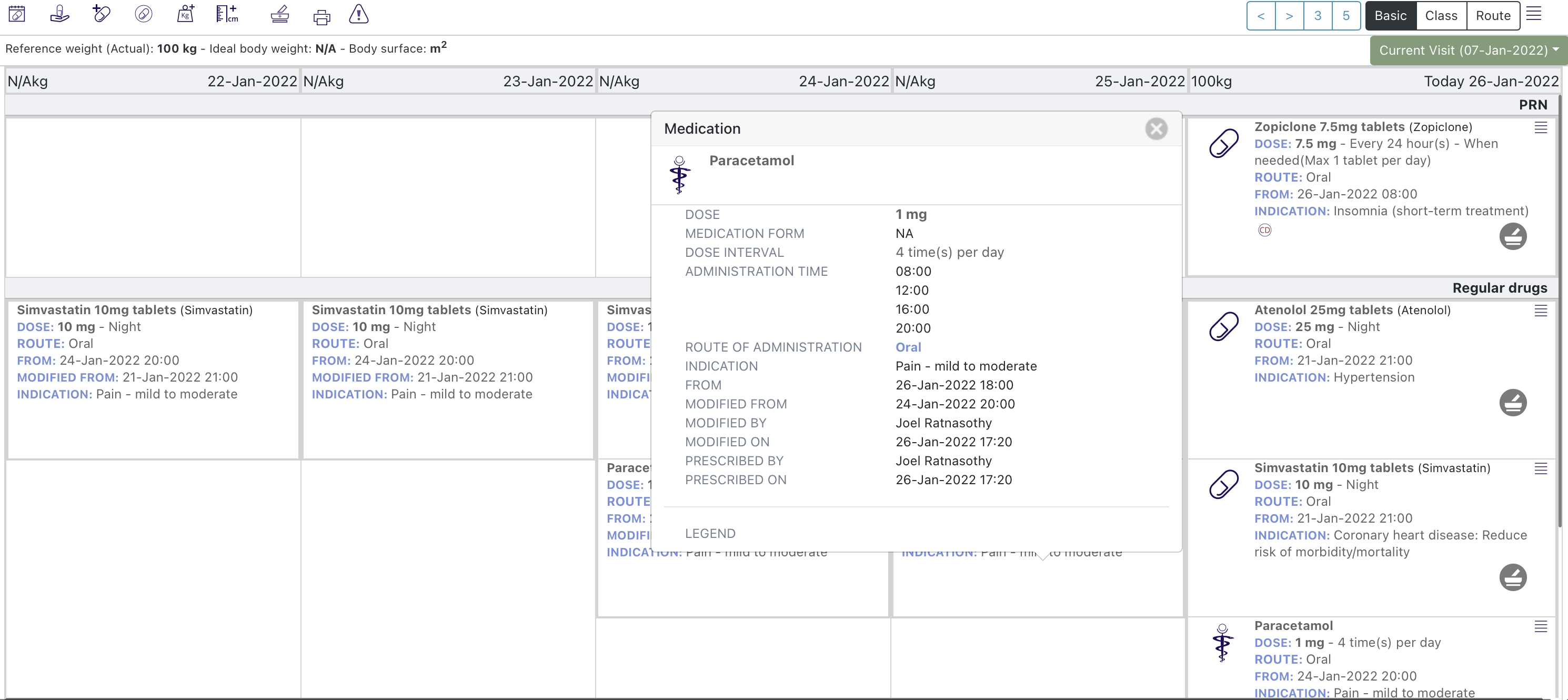1568x700 pixels.
Task: Open Zopiclone card hamburger menu
Action: point(1540,127)
